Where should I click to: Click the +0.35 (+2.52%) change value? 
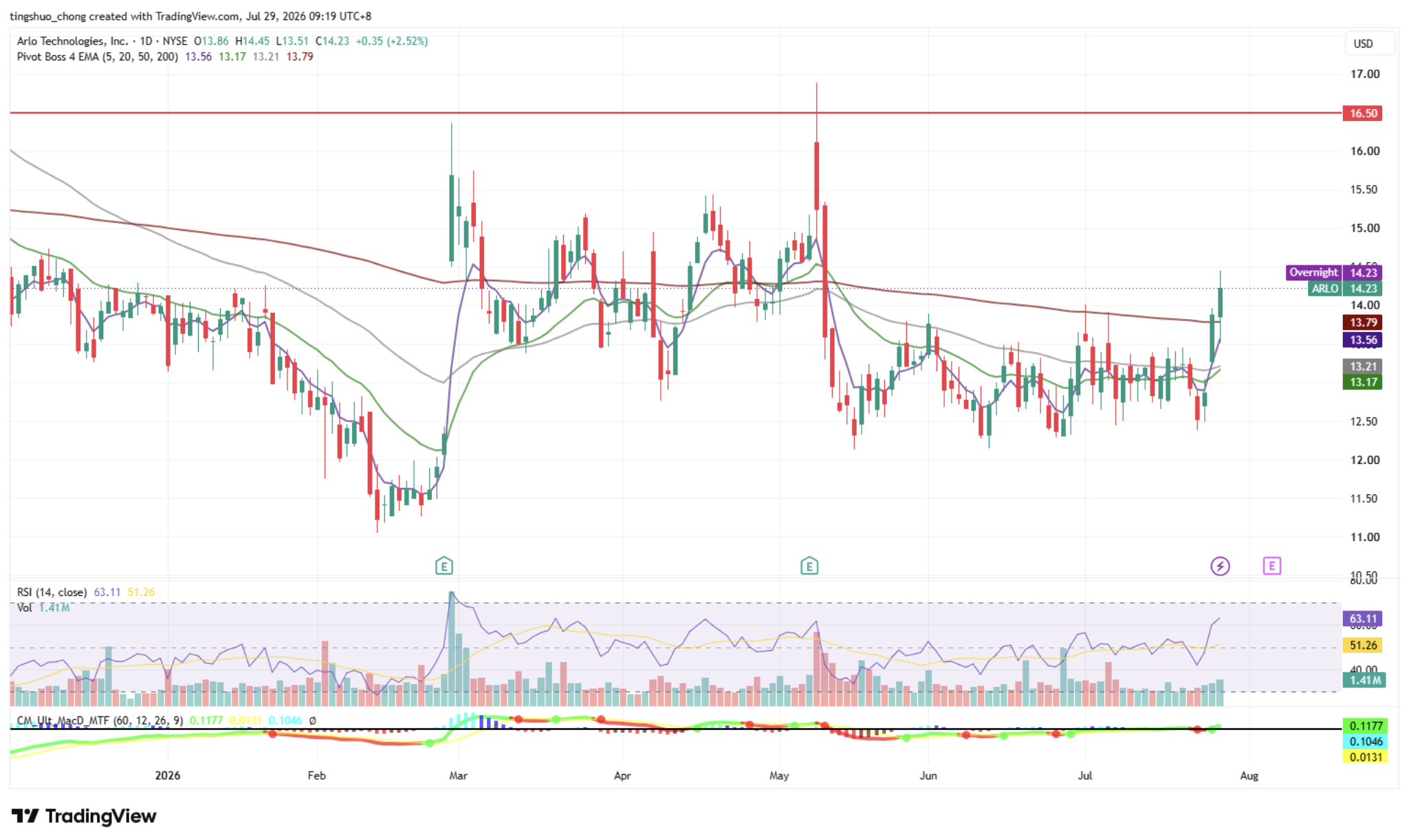coord(392,41)
